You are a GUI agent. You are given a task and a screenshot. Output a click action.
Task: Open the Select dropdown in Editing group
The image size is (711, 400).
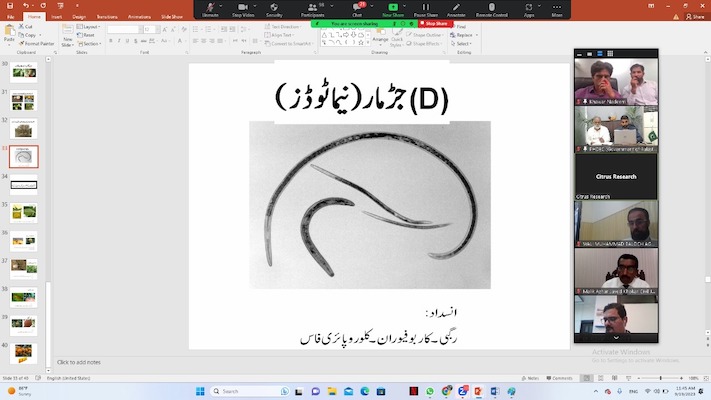coord(463,44)
